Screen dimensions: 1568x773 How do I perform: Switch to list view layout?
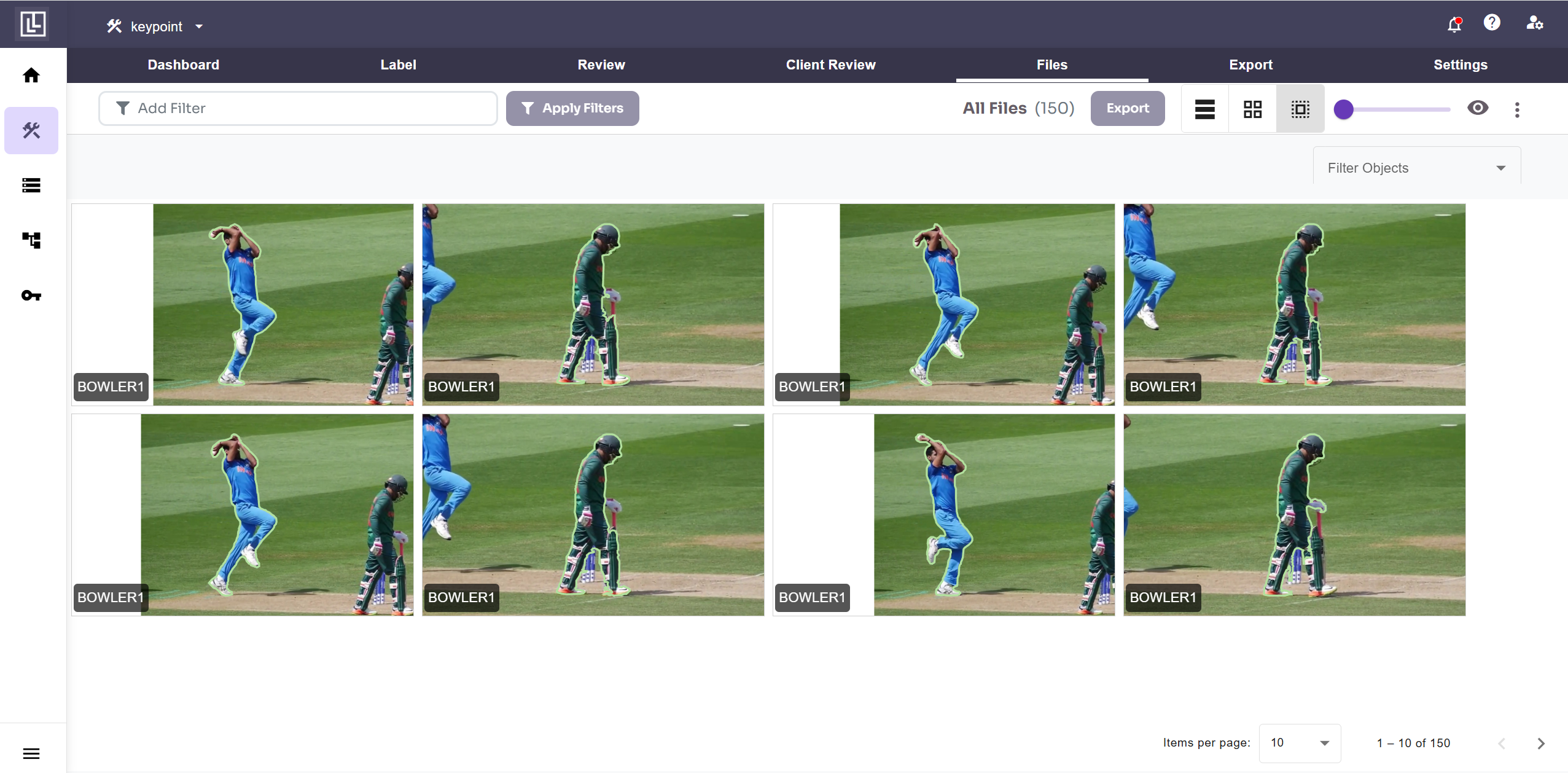[x=1204, y=109]
